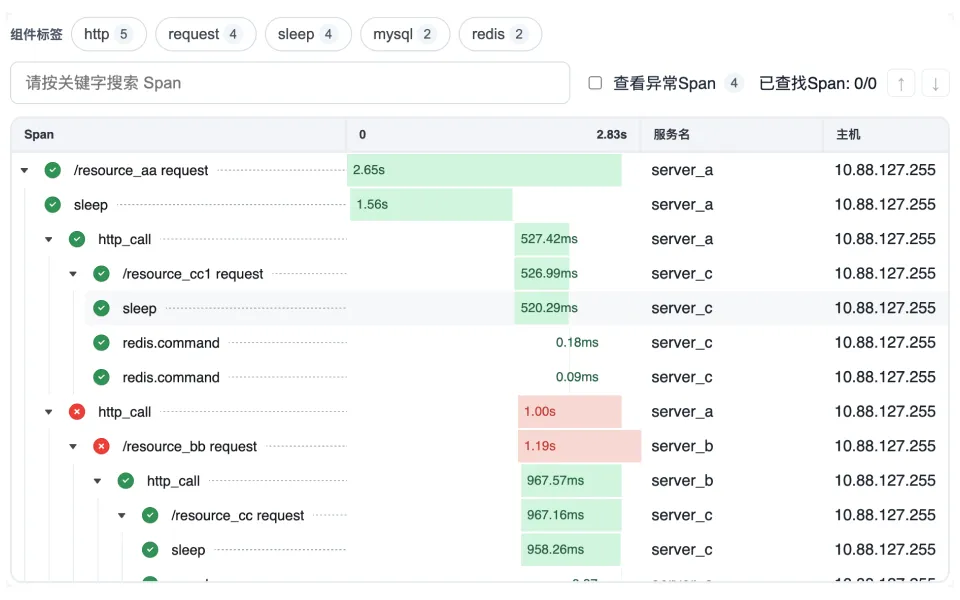Collapse the /resource_cc request span

pos(122,516)
